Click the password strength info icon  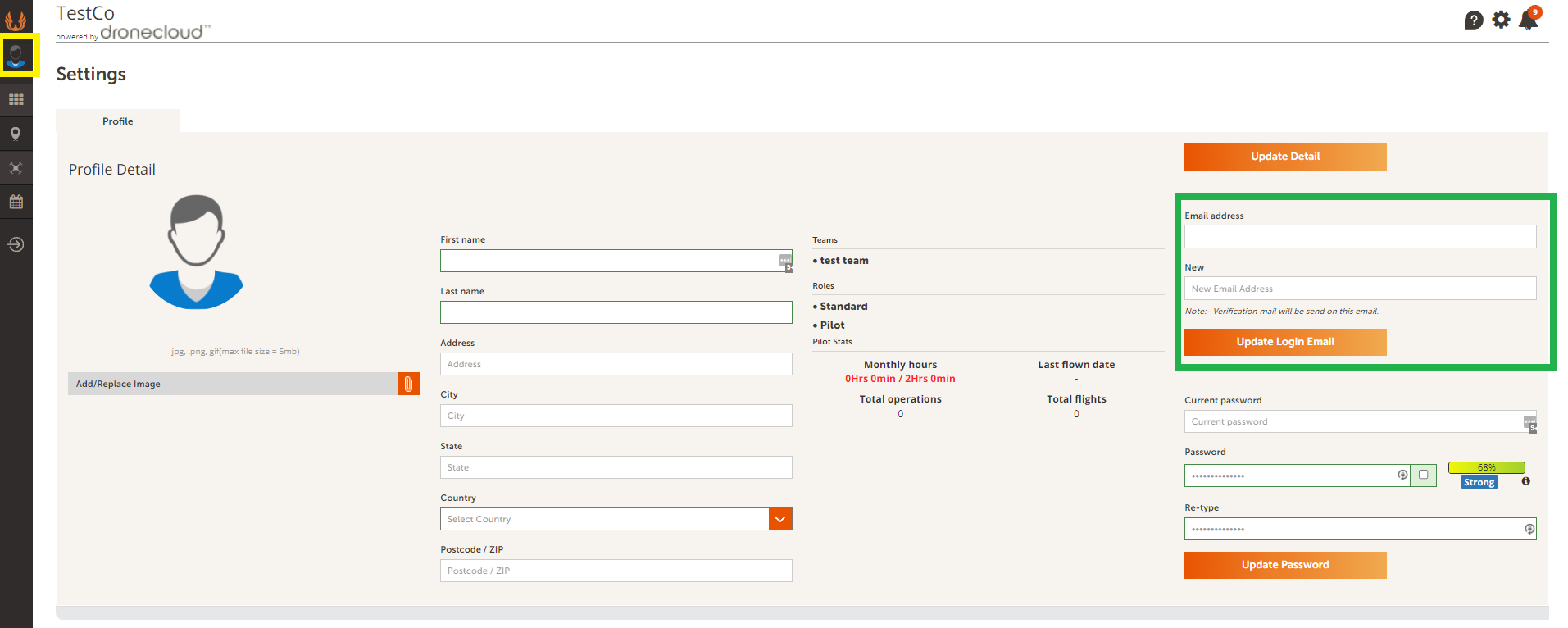tap(1525, 481)
